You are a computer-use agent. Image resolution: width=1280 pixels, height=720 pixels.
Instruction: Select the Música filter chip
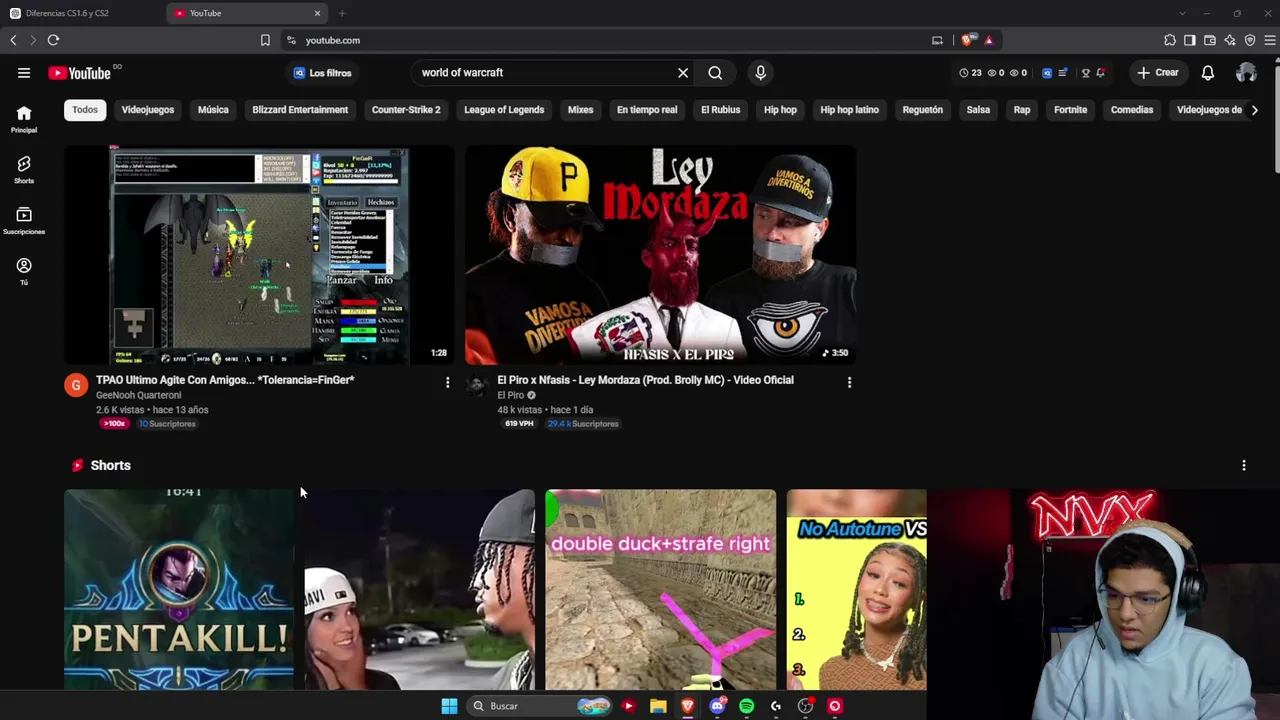pos(213,110)
